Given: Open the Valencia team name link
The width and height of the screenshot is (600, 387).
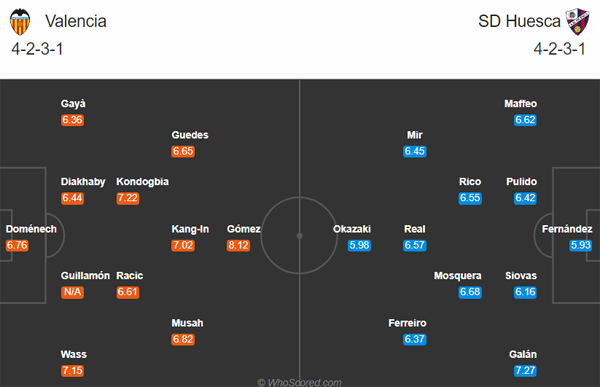Looking at the screenshot, I should pos(76,21).
